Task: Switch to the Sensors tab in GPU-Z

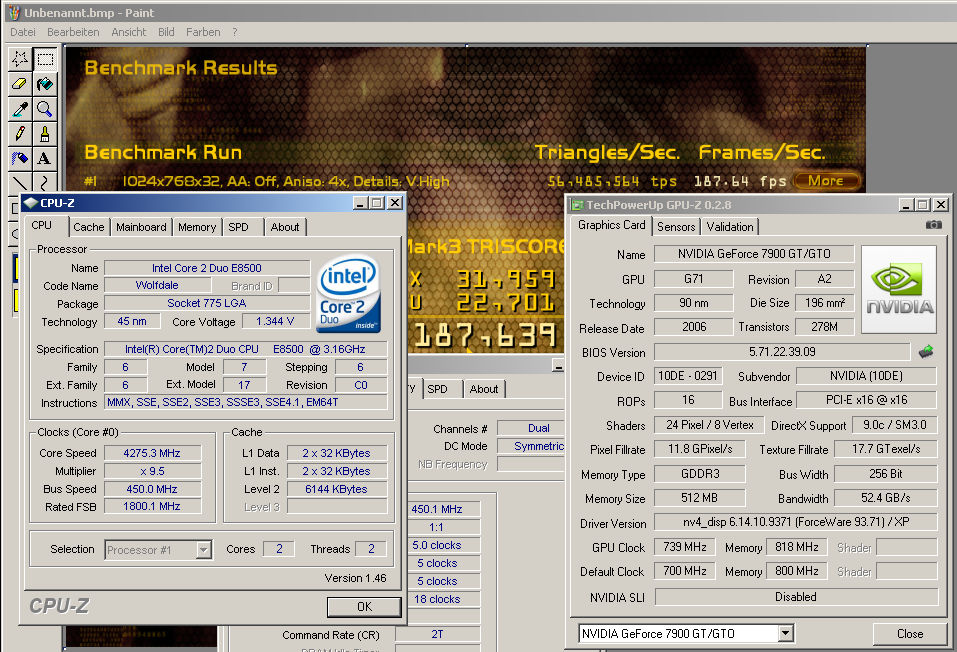Action: [676, 227]
